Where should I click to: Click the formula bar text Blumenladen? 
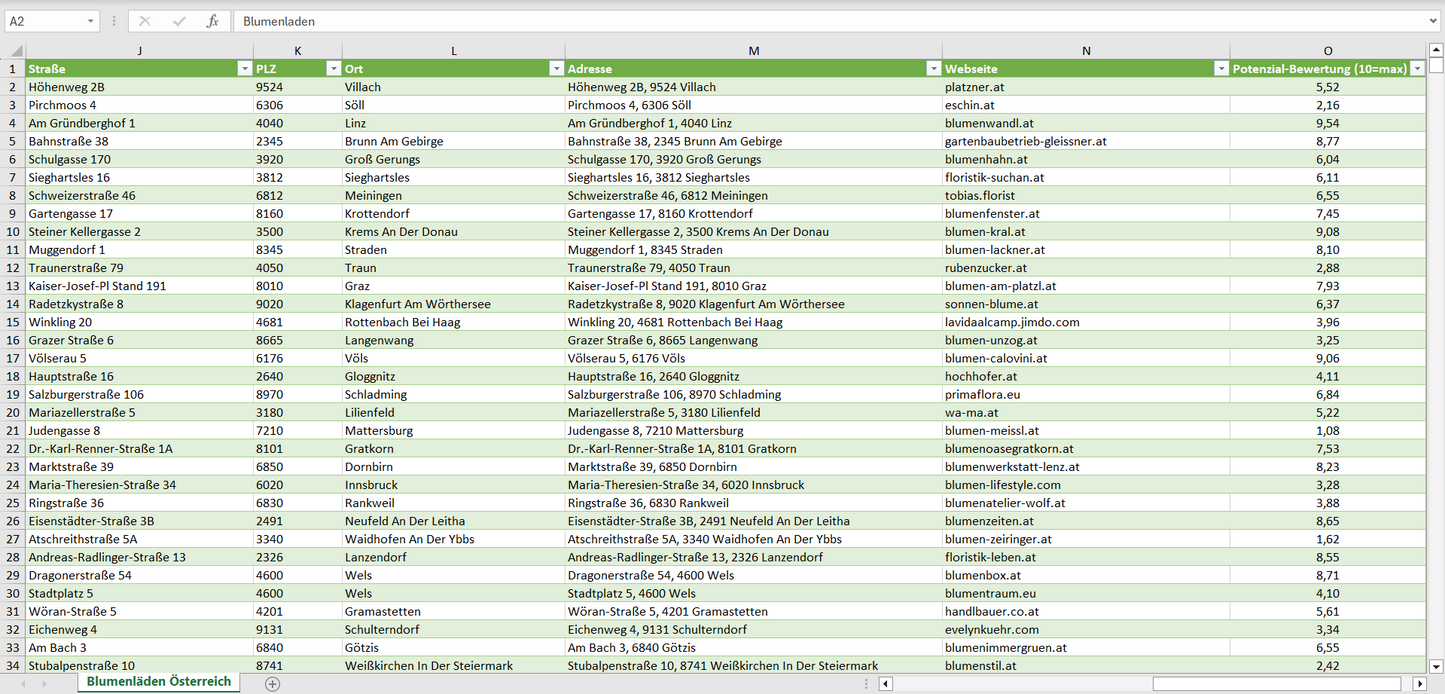(x=279, y=21)
